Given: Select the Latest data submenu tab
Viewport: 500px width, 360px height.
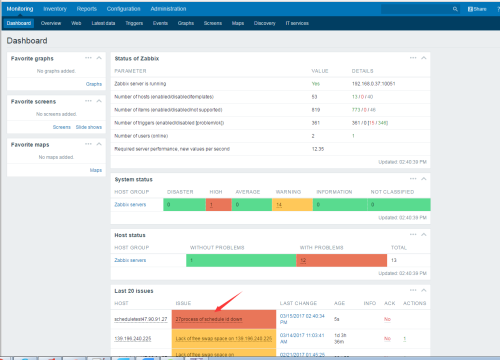Looking at the screenshot, I should [x=103, y=23].
